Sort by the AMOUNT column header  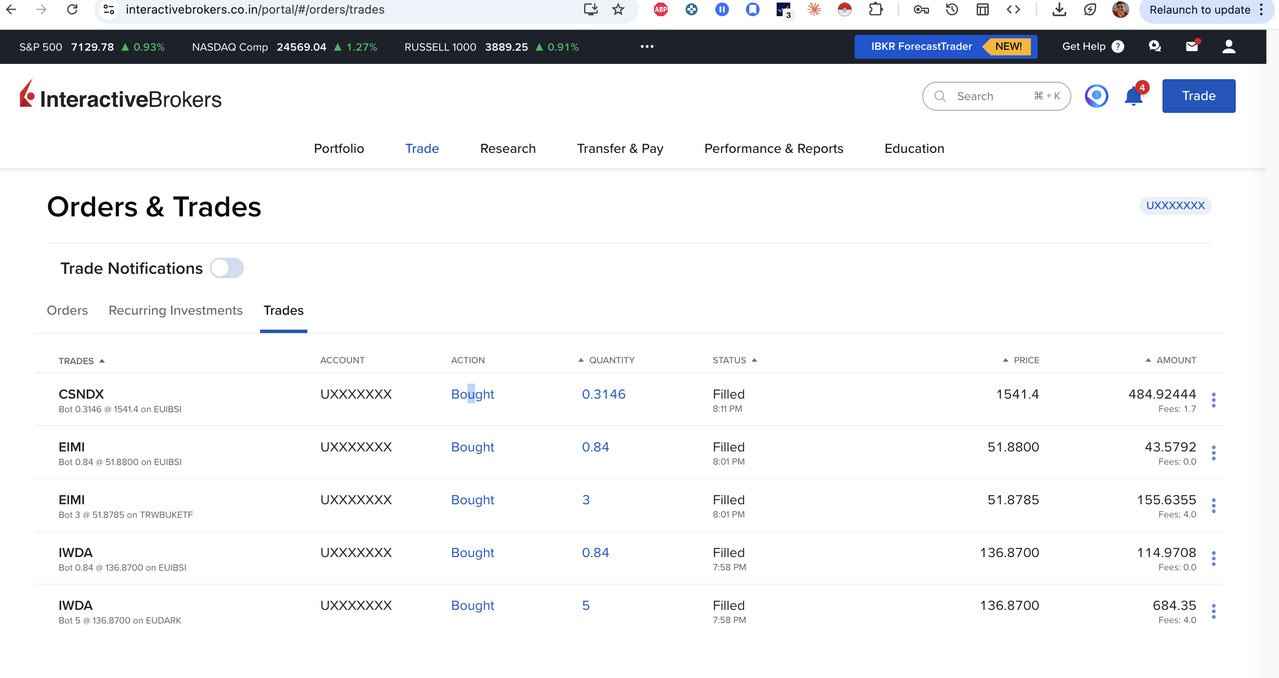coord(1171,360)
